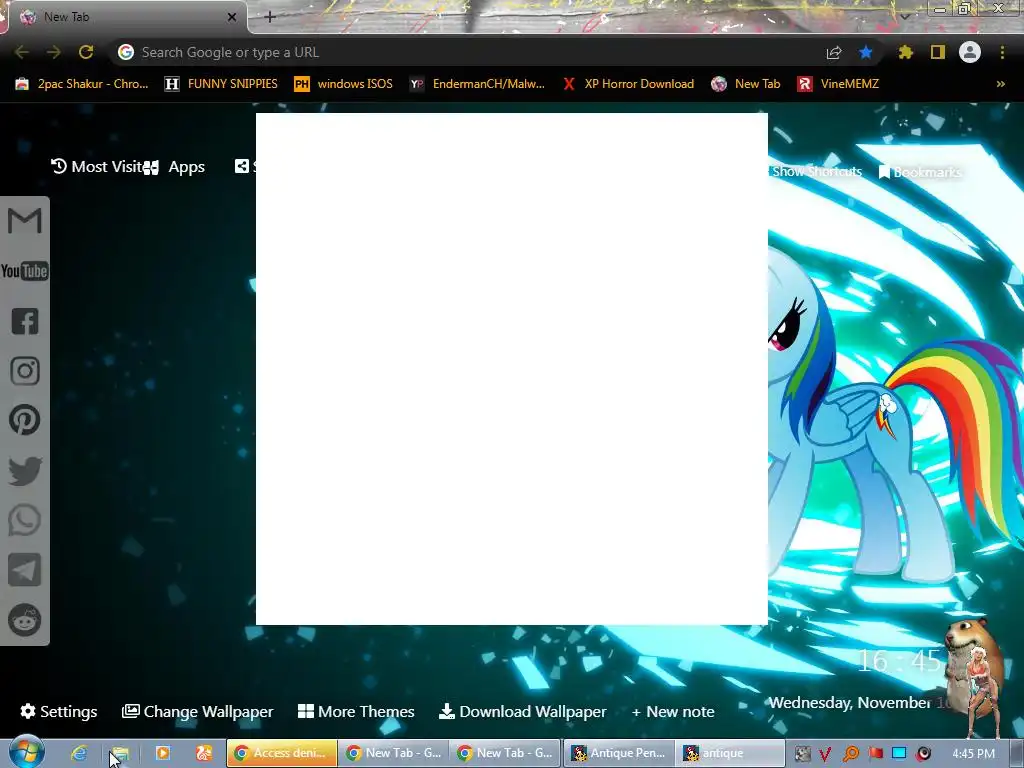Open Facebook from the left sidebar
The image size is (1024, 768).
coord(25,321)
